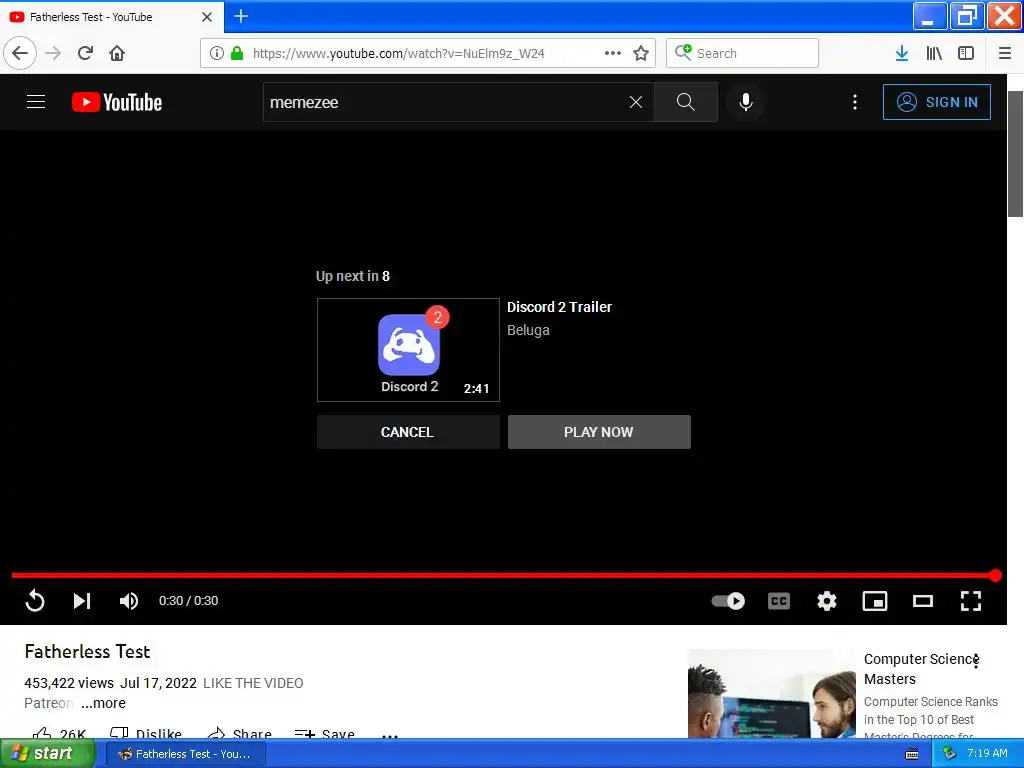The image size is (1024, 768).
Task: Open the Firefox hamburger menu
Action: point(1004,53)
